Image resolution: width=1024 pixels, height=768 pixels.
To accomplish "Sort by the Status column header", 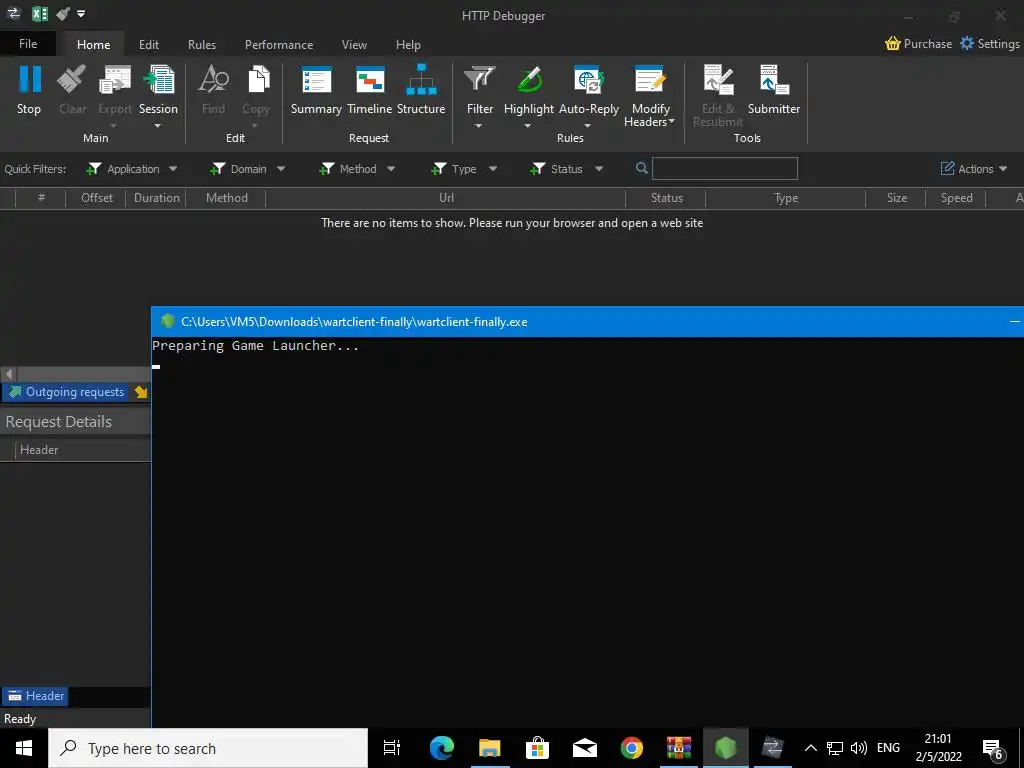I will 666,198.
